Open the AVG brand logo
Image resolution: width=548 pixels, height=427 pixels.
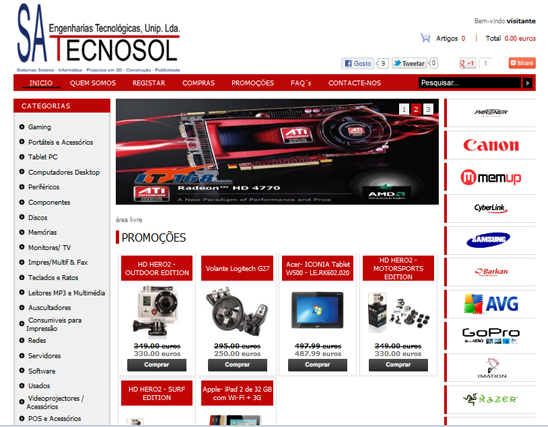coord(491,304)
